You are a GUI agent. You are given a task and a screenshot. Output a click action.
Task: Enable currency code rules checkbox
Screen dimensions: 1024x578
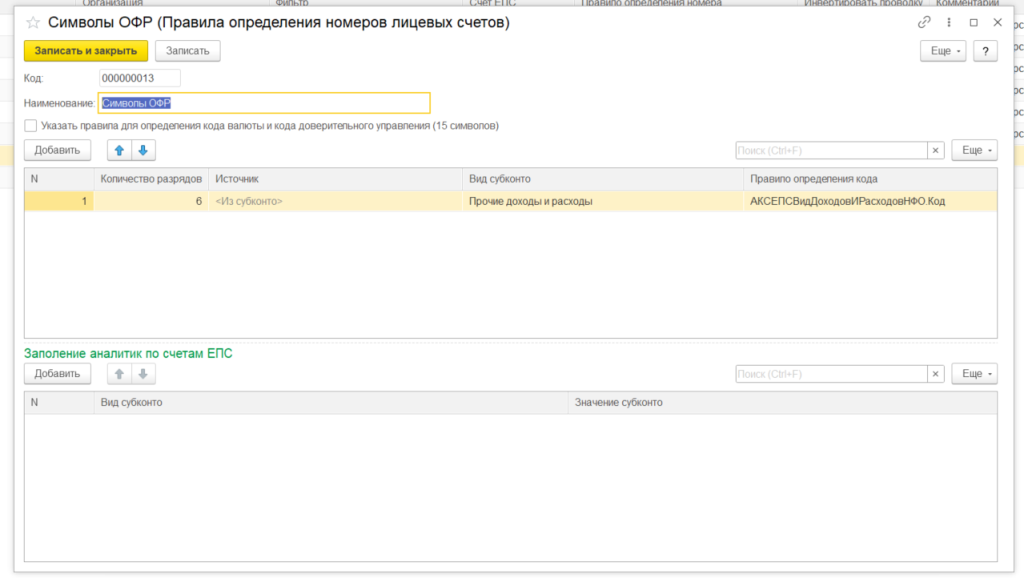[31, 126]
